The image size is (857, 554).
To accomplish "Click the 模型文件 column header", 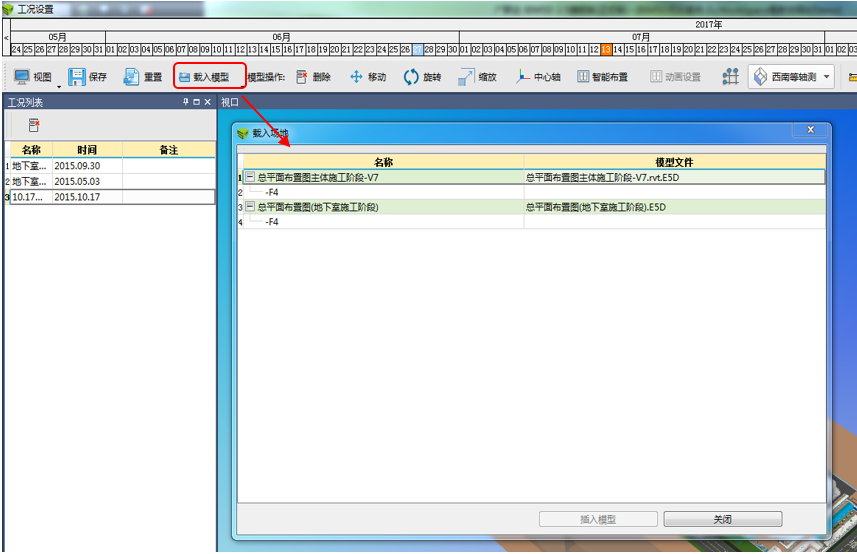I will pyautogui.click(x=674, y=162).
